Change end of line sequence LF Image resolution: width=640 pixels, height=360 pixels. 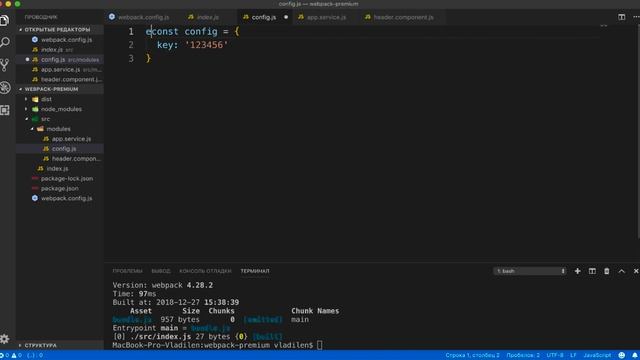click(x=573, y=355)
